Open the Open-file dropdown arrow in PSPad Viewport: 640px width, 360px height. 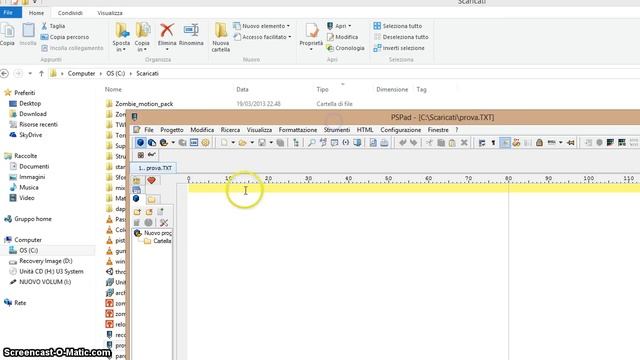(x=252, y=143)
